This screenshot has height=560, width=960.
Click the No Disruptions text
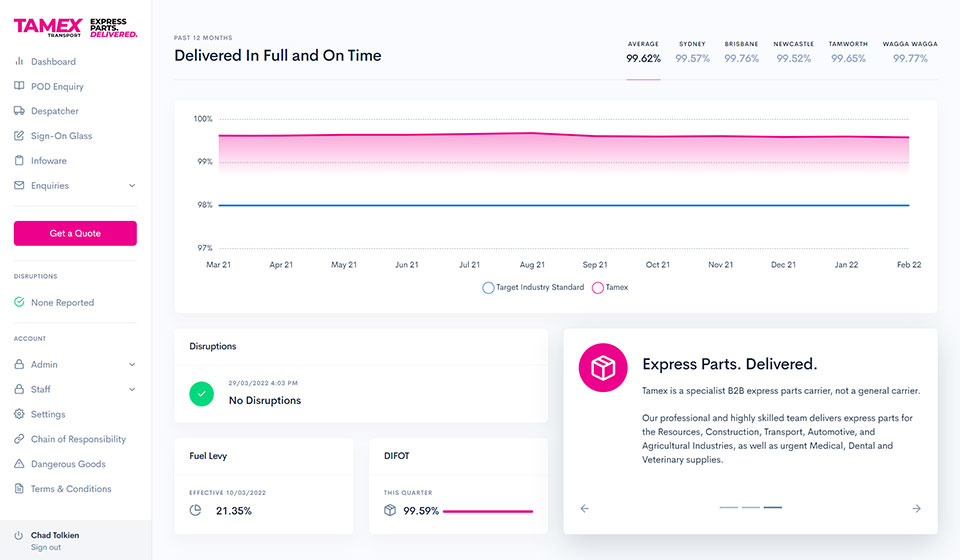click(265, 400)
